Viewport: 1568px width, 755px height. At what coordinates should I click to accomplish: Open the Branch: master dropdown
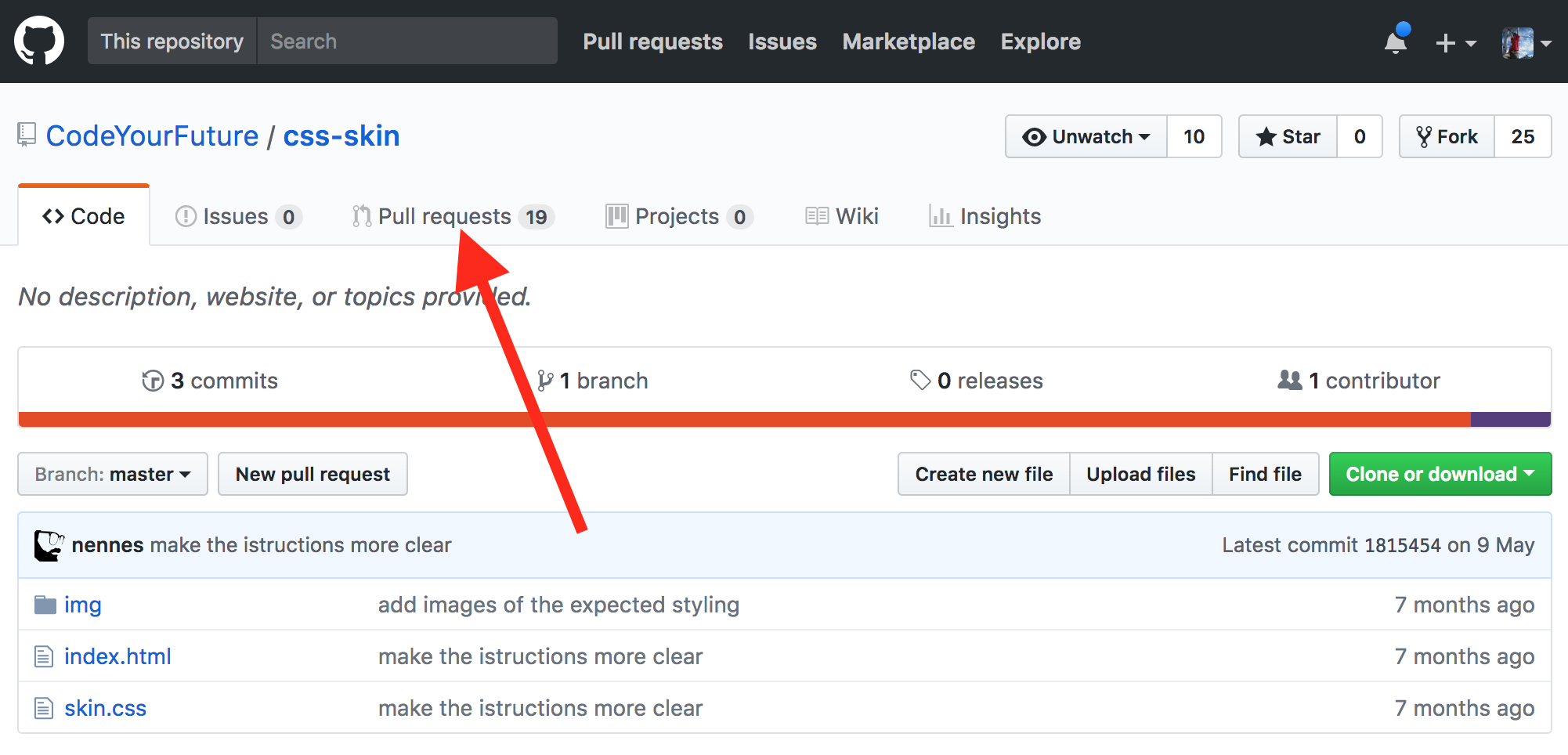(113, 474)
